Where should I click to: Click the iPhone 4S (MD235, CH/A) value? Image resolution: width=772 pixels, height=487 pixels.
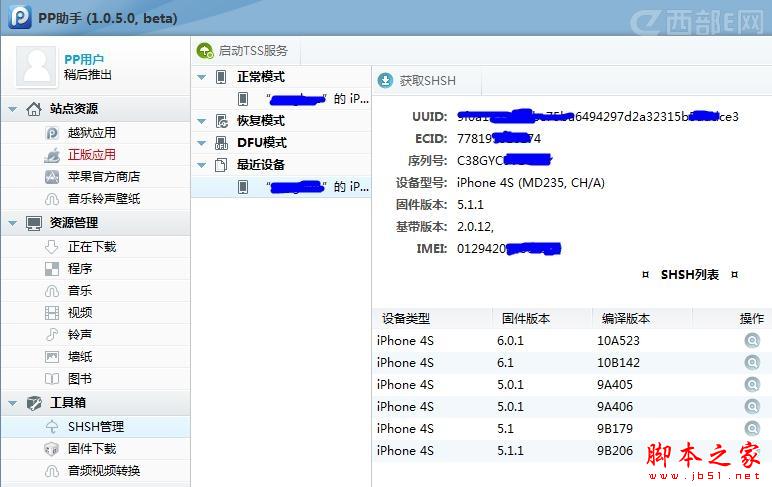(x=531, y=183)
